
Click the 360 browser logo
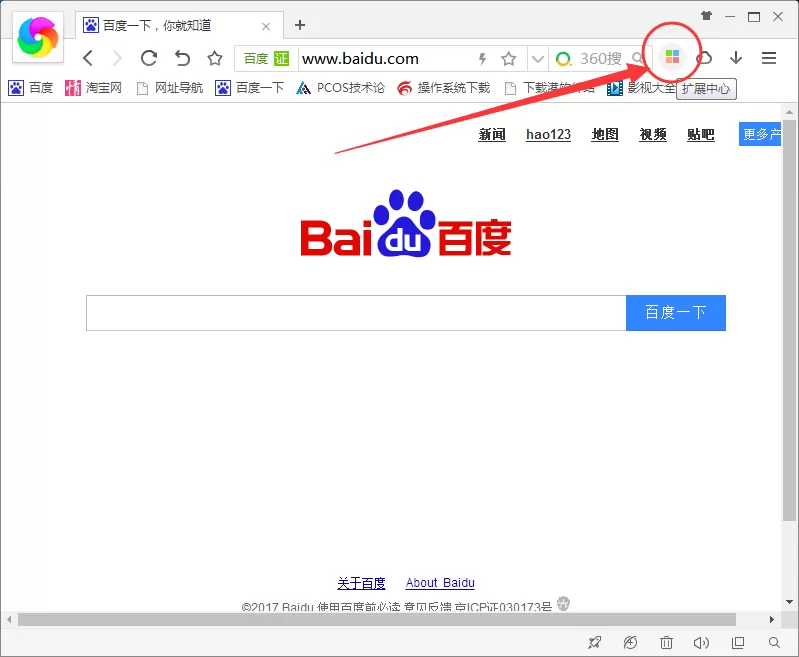[x=38, y=37]
